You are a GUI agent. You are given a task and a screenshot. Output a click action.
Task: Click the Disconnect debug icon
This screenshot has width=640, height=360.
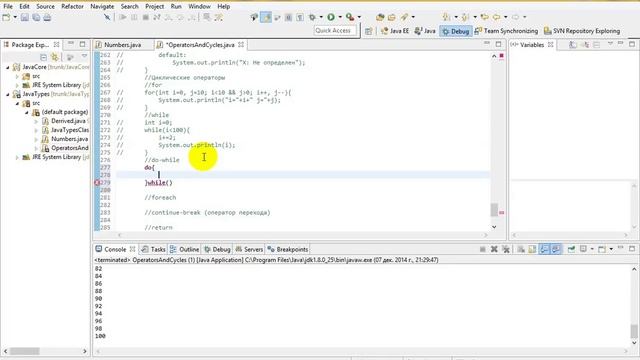coord(157,17)
